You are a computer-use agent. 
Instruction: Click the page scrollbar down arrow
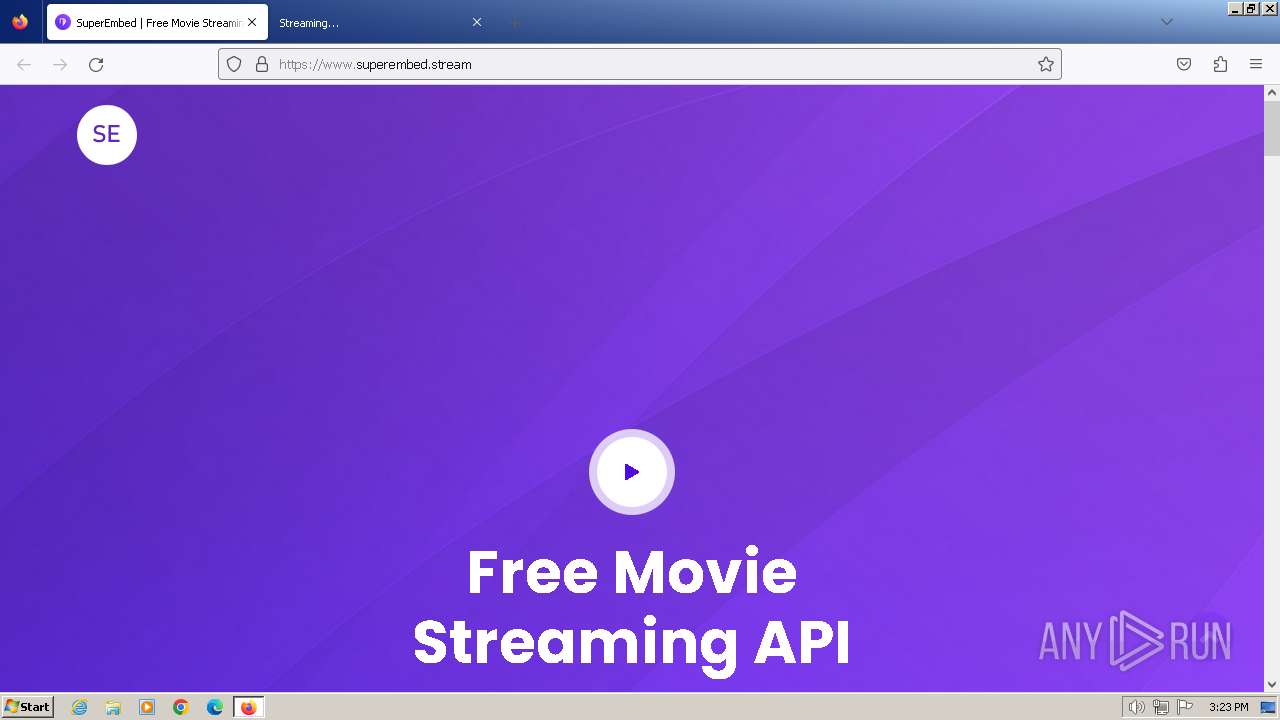coord(1272,684)
